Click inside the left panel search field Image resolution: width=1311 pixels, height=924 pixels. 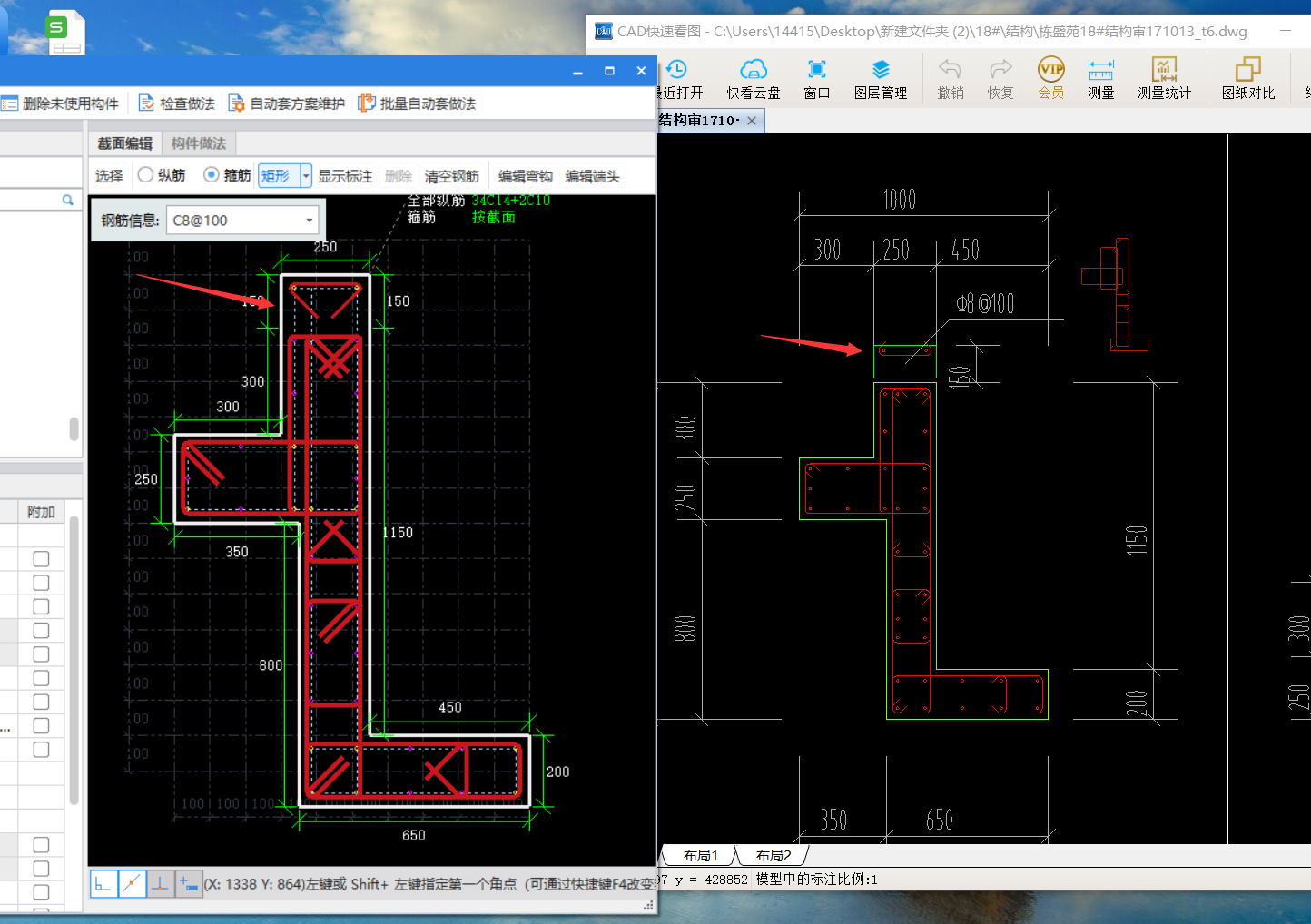coord(29,200)
